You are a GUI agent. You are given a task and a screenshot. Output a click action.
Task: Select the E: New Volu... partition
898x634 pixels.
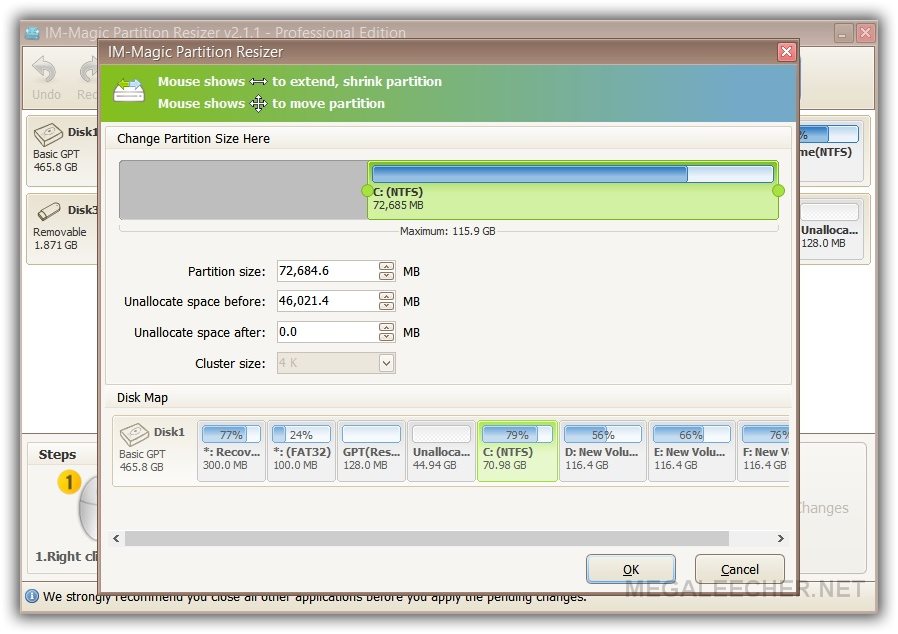[691, 451]
